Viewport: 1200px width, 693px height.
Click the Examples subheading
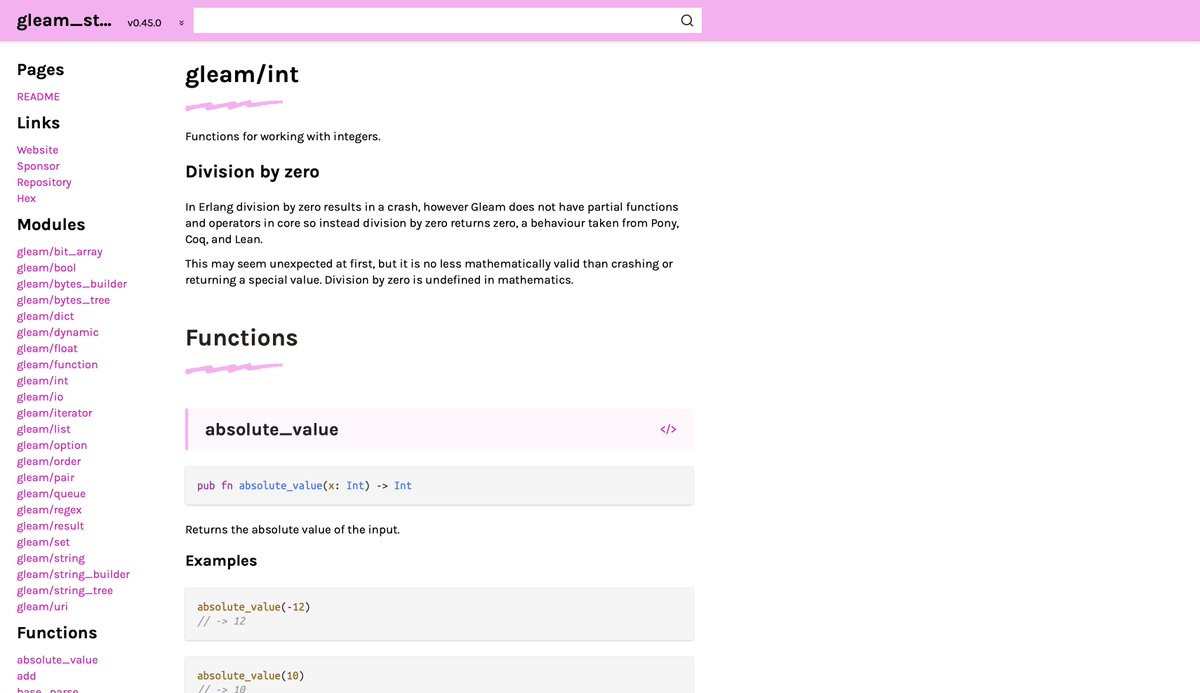click(x=221, y=561)
